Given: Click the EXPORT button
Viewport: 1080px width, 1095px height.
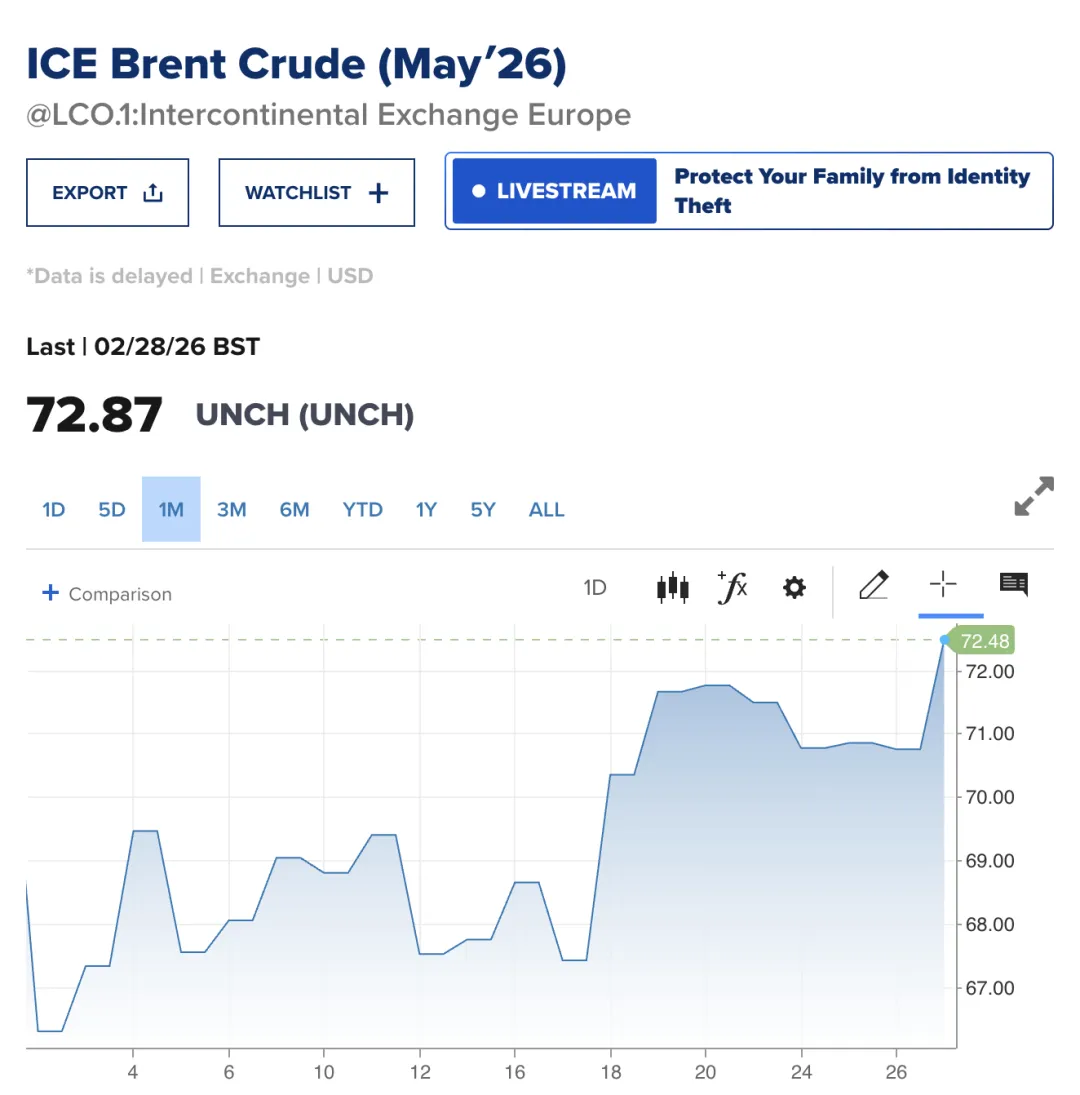Looking at the screenshot, I should pyautogui.click(x=107, y=193).
